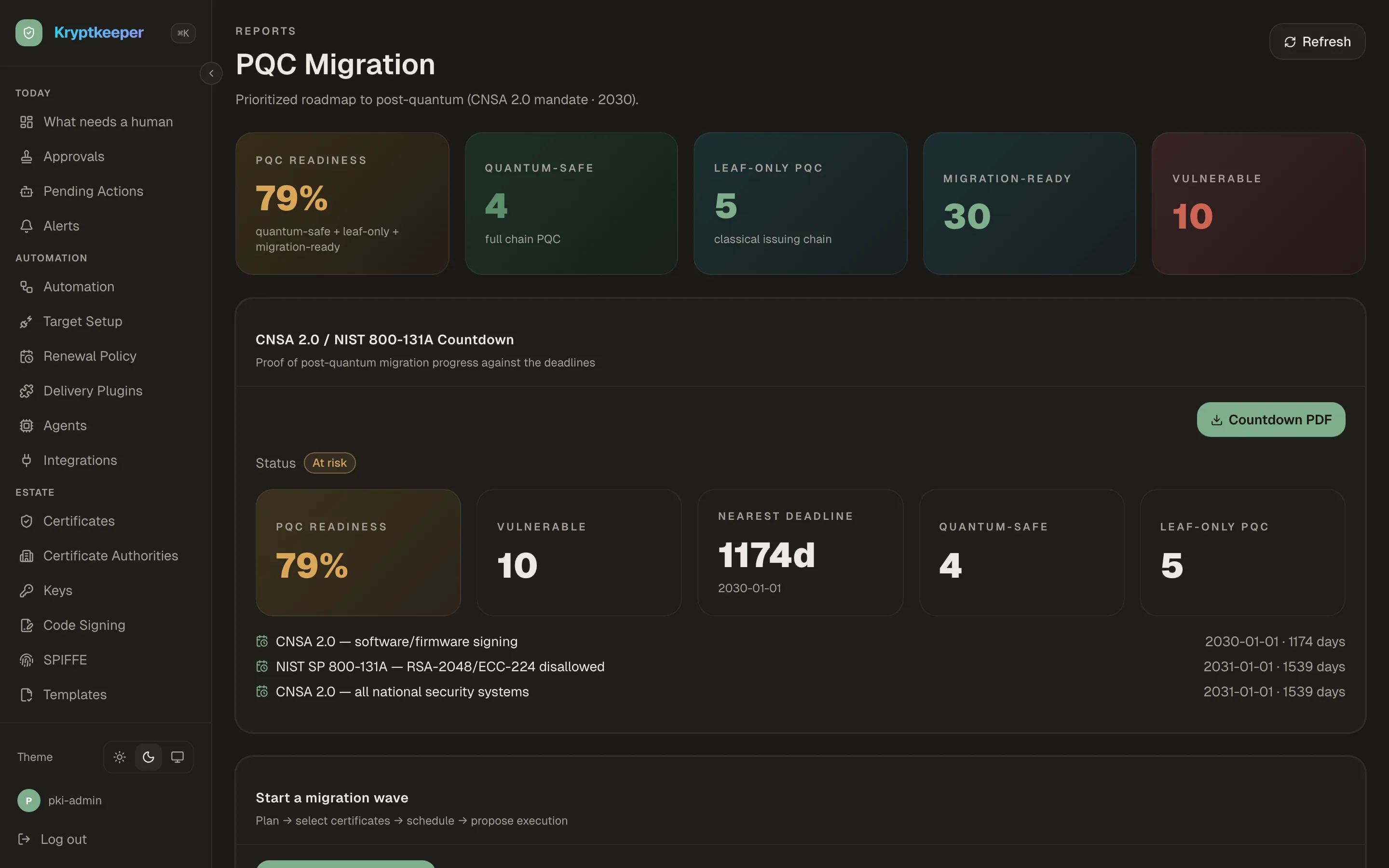Switch to the dark theme
Viewport: 1389px width, 868px height.
pyautogui.click(x=149, y=757)
